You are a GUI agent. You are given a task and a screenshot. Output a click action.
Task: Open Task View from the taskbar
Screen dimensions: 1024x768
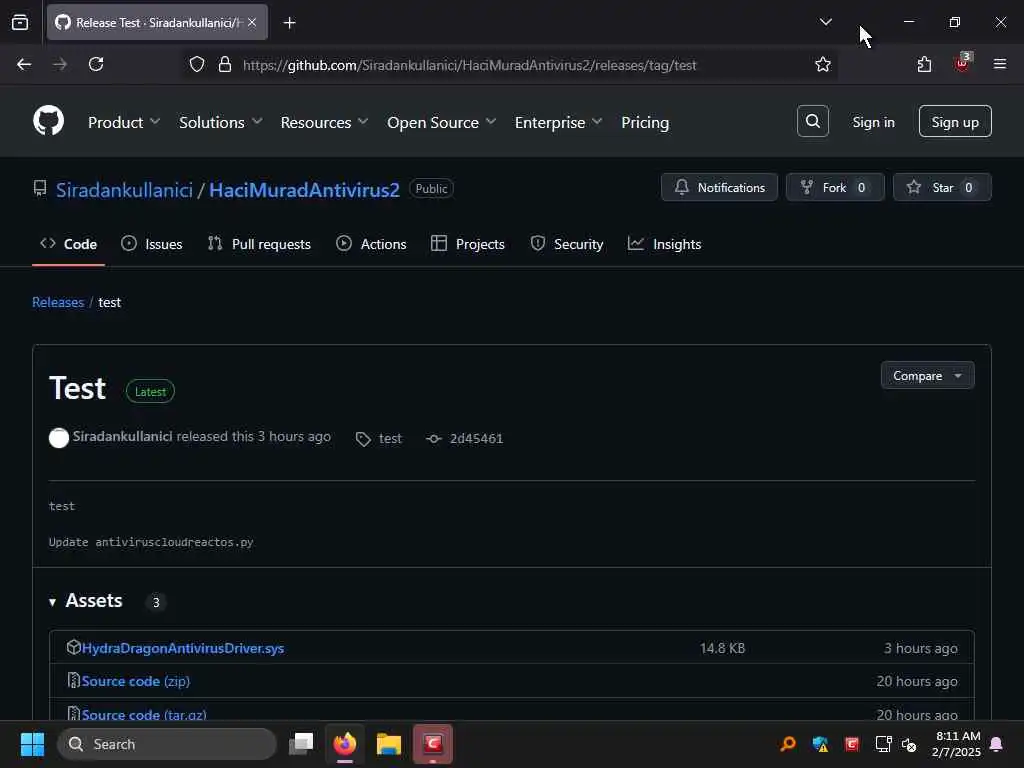coord(301,743)
